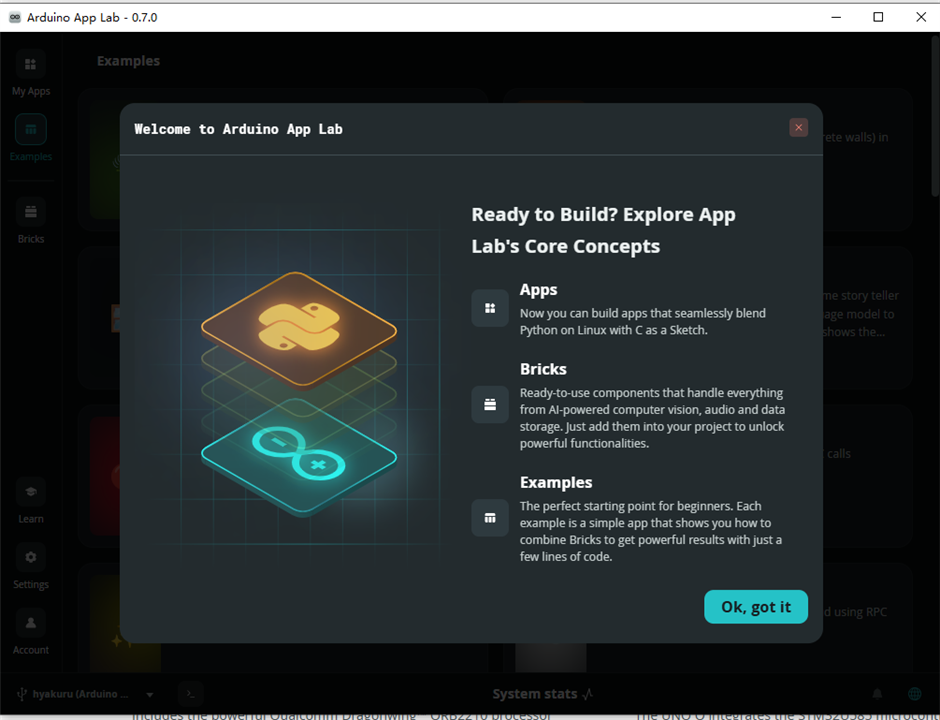Click the Examples icon in the dialog
The height and width of the screenshot is (720, 940).
pyautogui.click(x=490, y=518)
